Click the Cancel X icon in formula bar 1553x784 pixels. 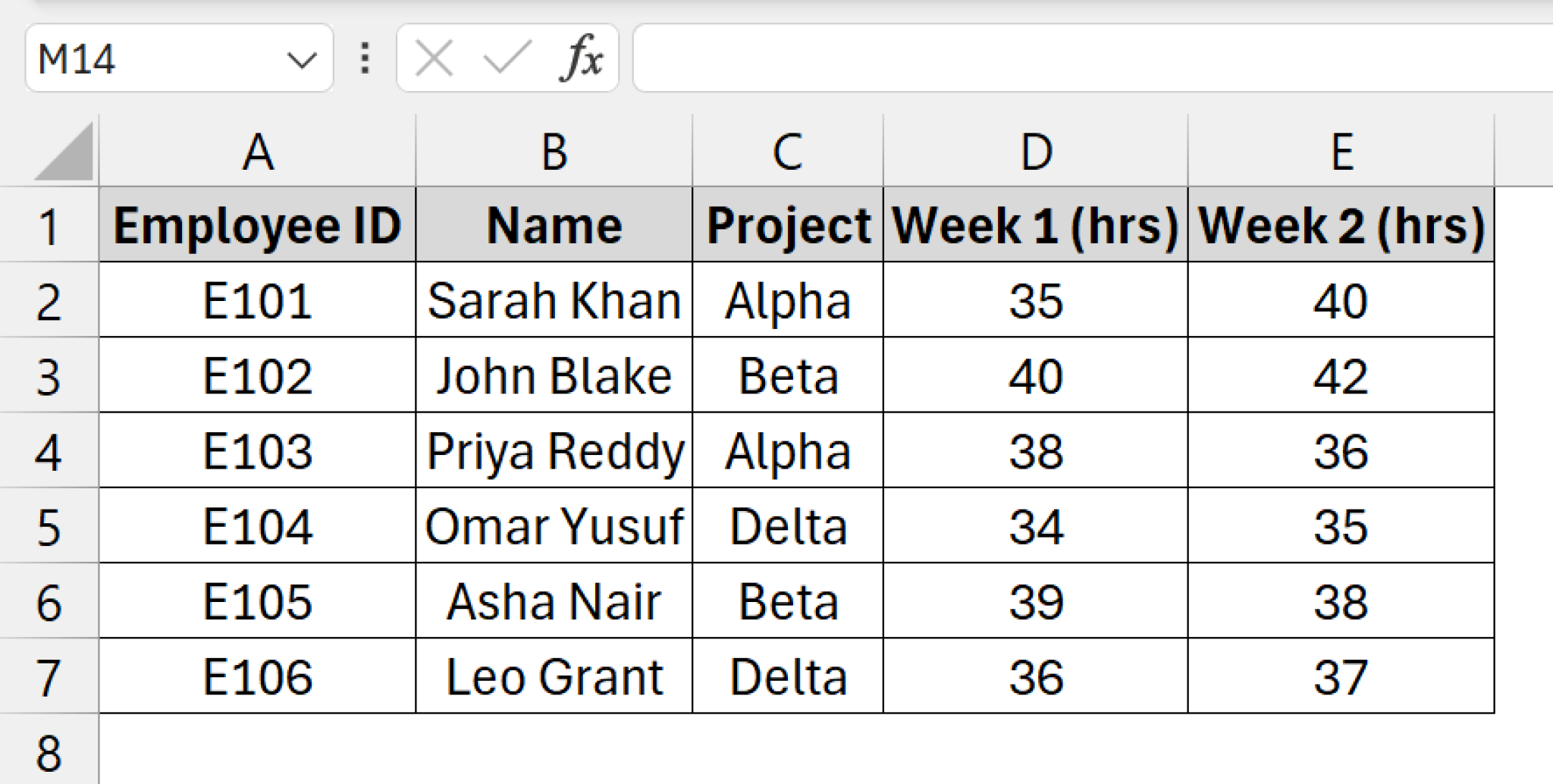click(x=435, y=58)
